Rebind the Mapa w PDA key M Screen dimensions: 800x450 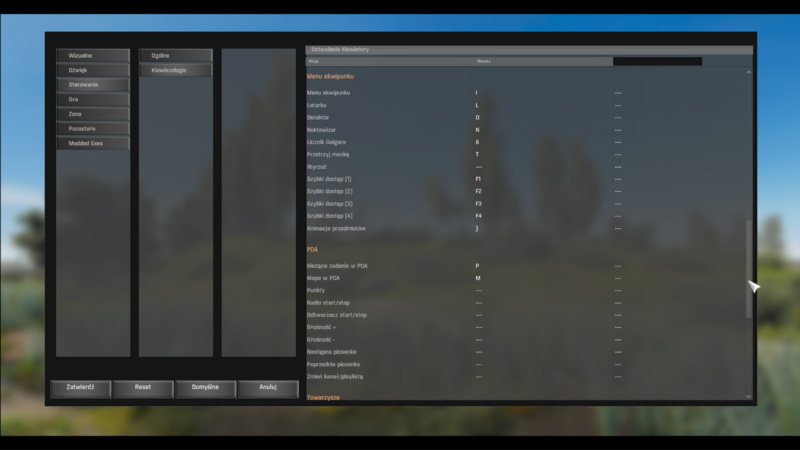click(478, 278)
